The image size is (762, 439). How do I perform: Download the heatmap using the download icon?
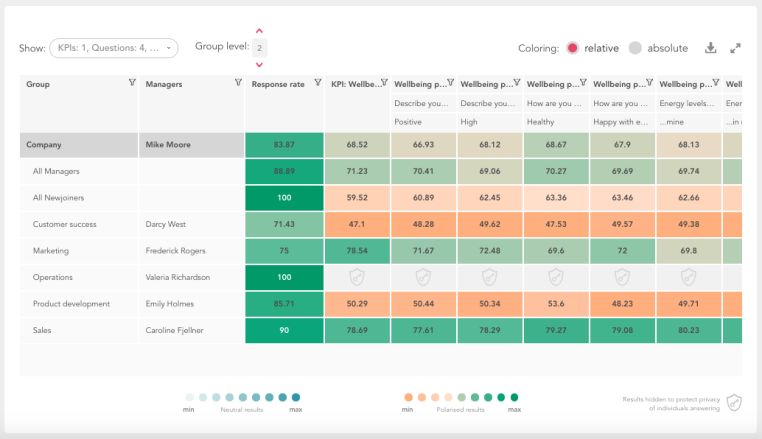[710, 48]
